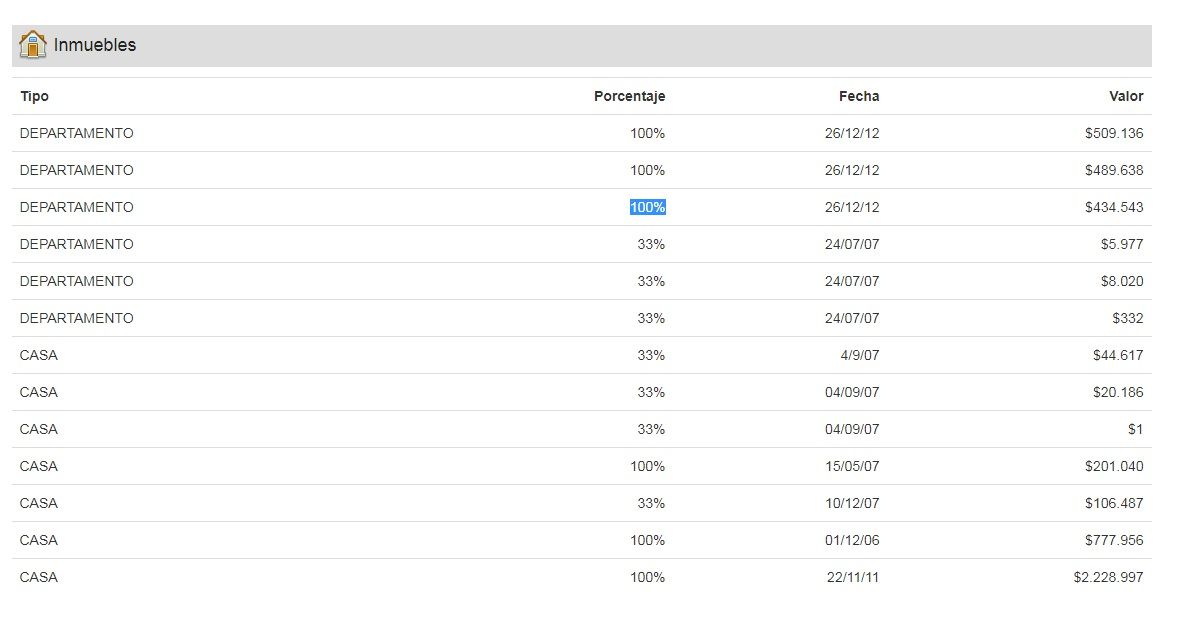Select the Valor column header
This screenshot has height=629, width=1182.
pyautogui.click(x=1126, y=96)
